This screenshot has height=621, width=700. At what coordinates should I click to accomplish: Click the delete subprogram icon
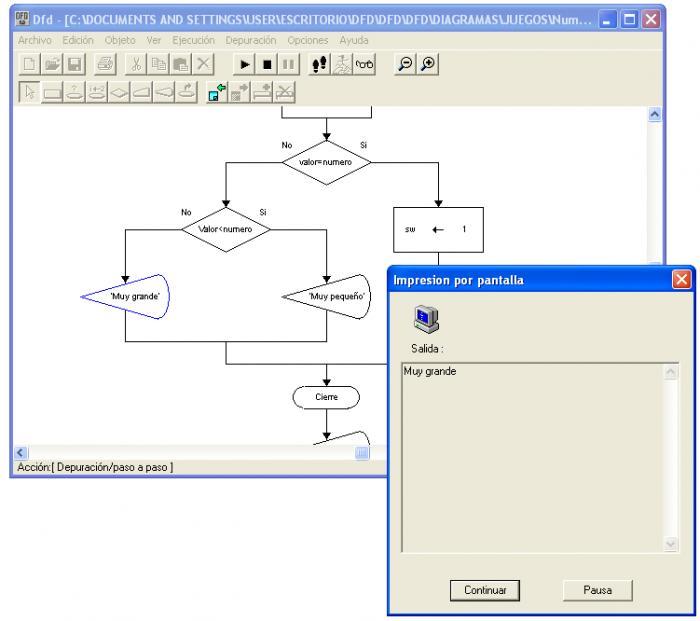(284, 92)
